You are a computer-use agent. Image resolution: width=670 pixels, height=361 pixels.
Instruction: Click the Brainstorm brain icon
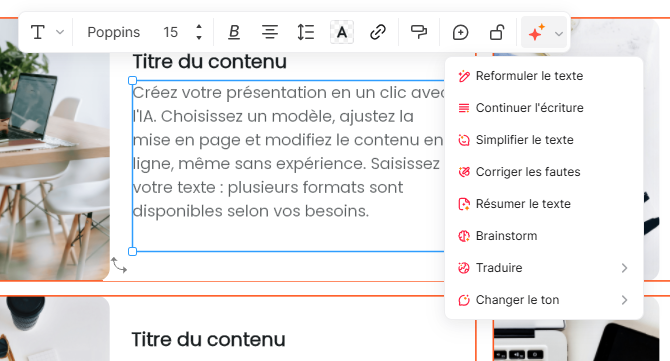(464, 236)
